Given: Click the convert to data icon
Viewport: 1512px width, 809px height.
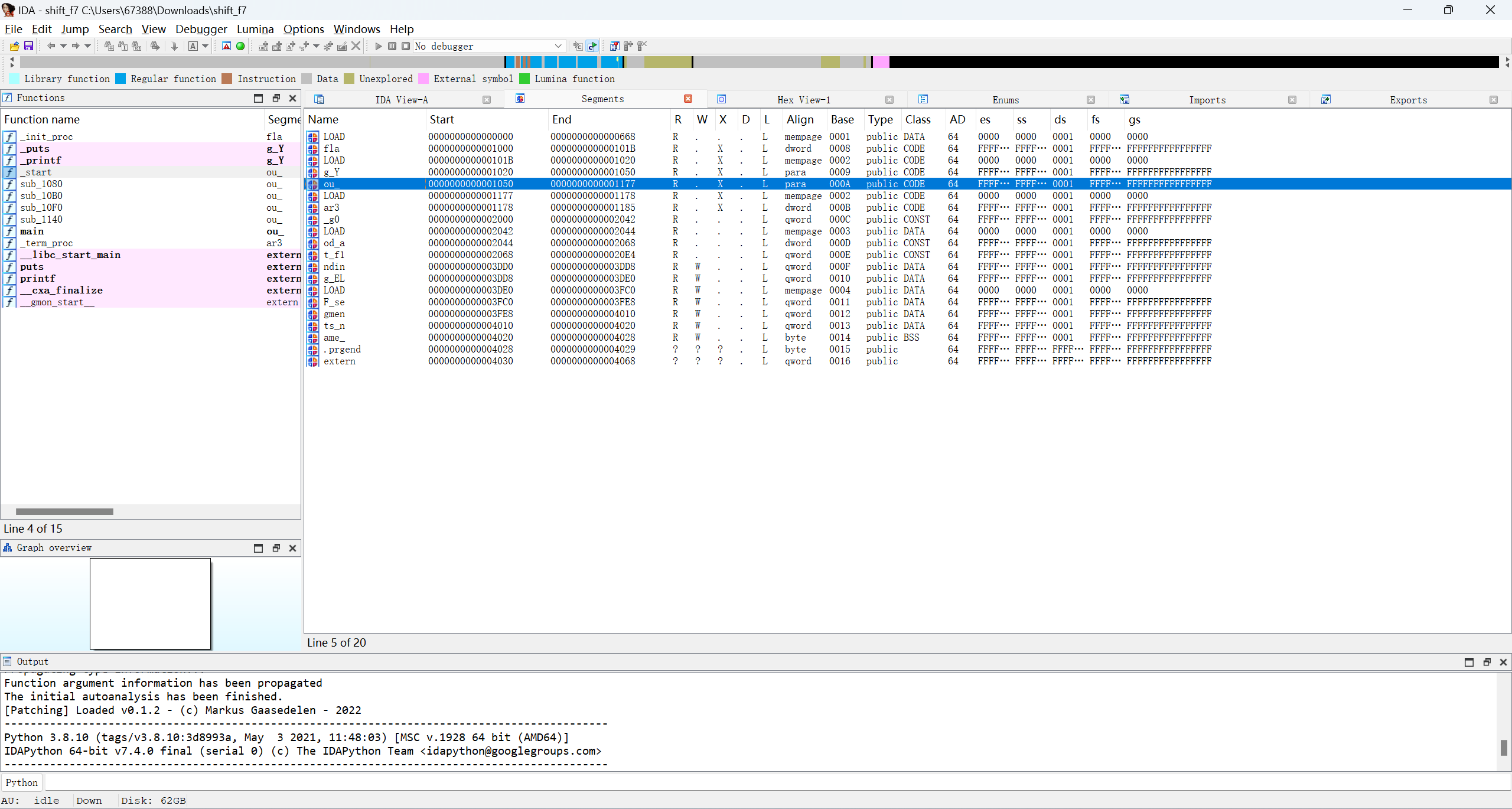Looking at the screenshot, I should [x=277, y=46].
